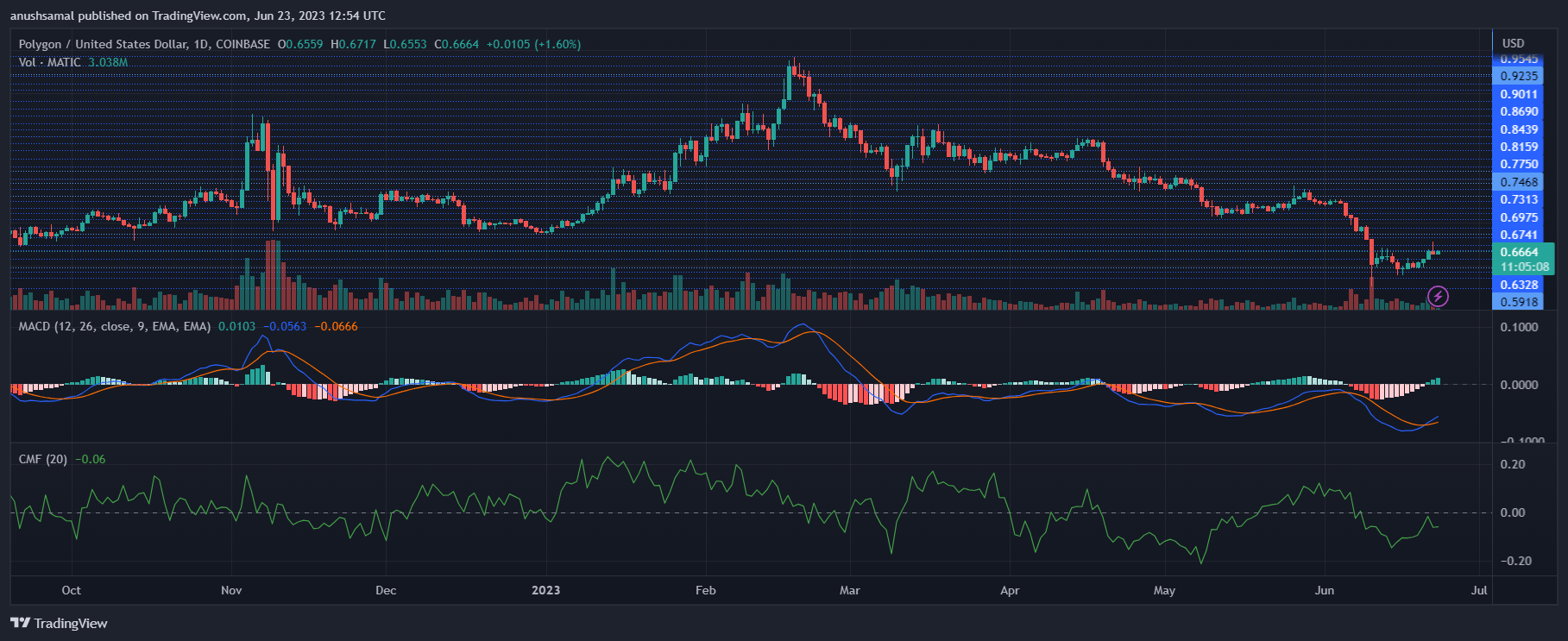The image size is (1568, 641).
Task: Click the volume value 3.038M
Action: point(108,62)
